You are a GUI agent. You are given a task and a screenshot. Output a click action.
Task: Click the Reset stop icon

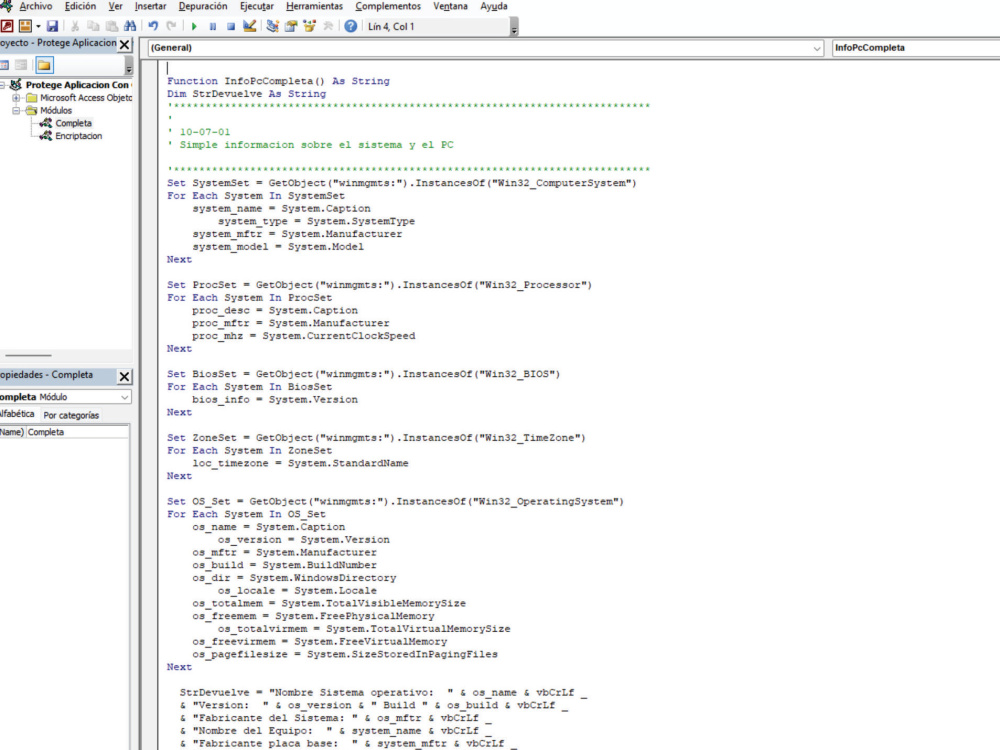(231, 26)
